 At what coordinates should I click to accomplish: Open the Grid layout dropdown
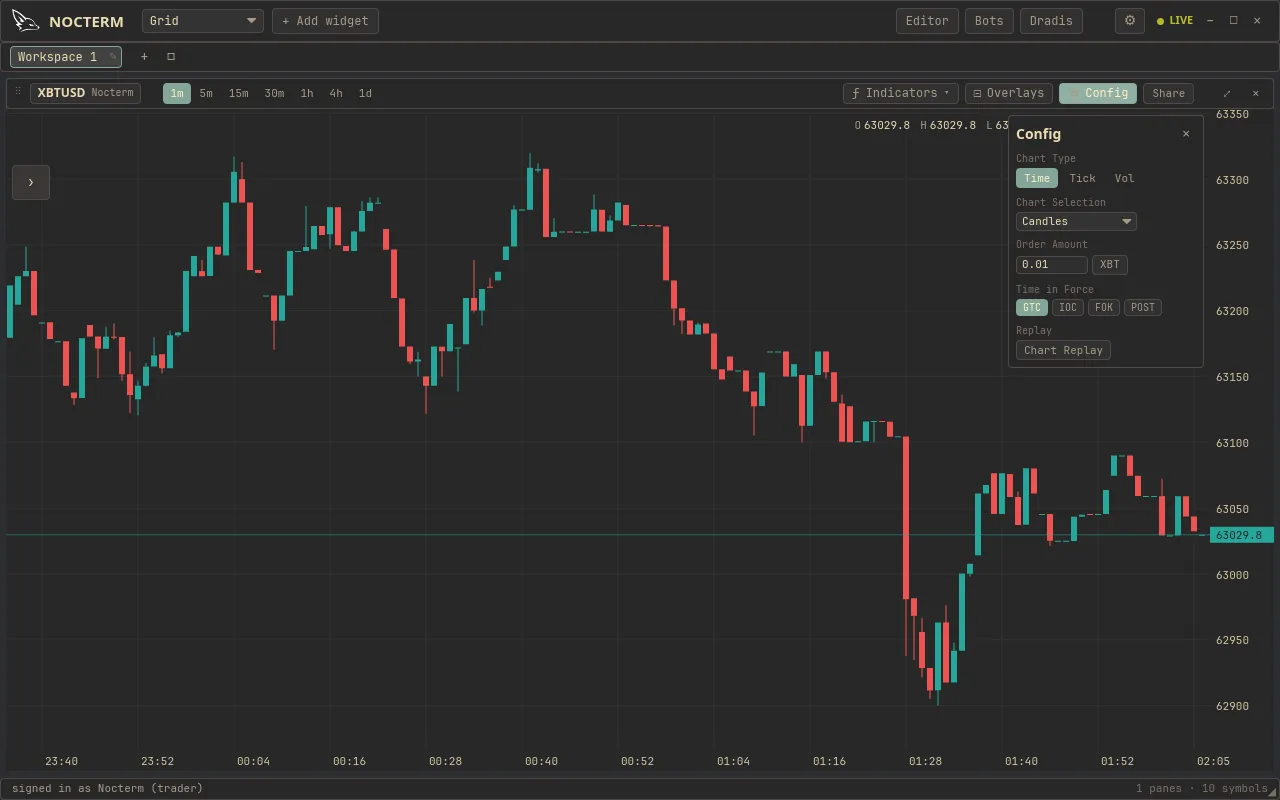(x=203, y=21)
